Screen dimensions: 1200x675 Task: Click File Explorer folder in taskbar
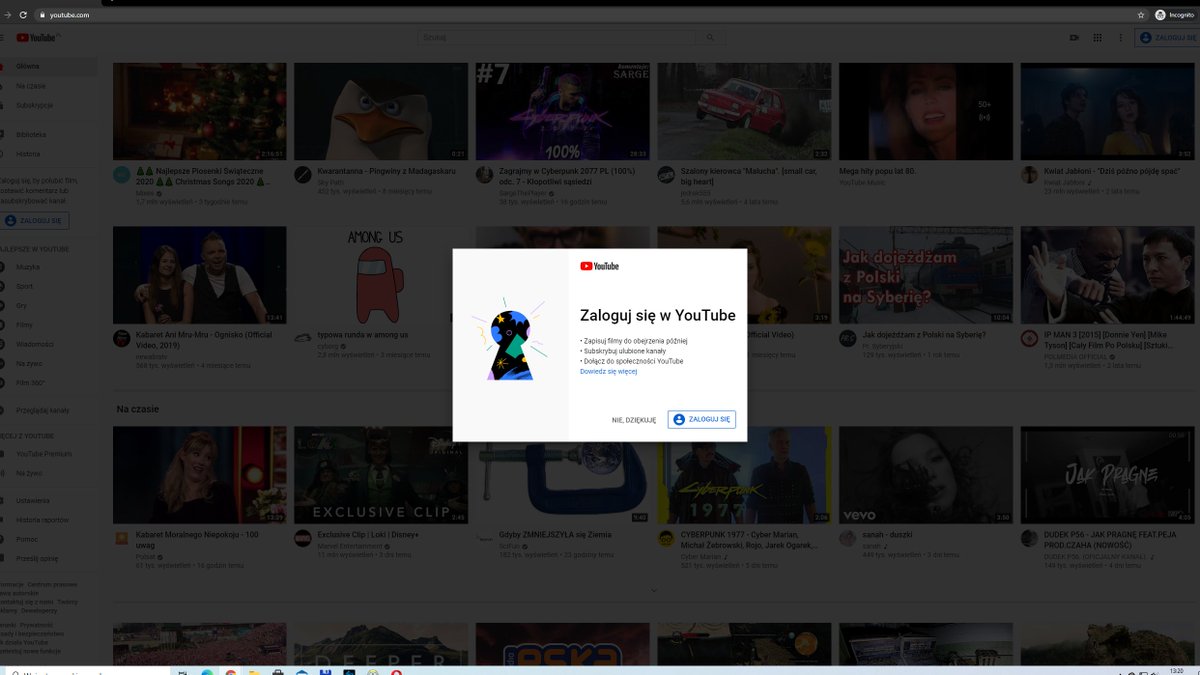click(x=255, y=672)
